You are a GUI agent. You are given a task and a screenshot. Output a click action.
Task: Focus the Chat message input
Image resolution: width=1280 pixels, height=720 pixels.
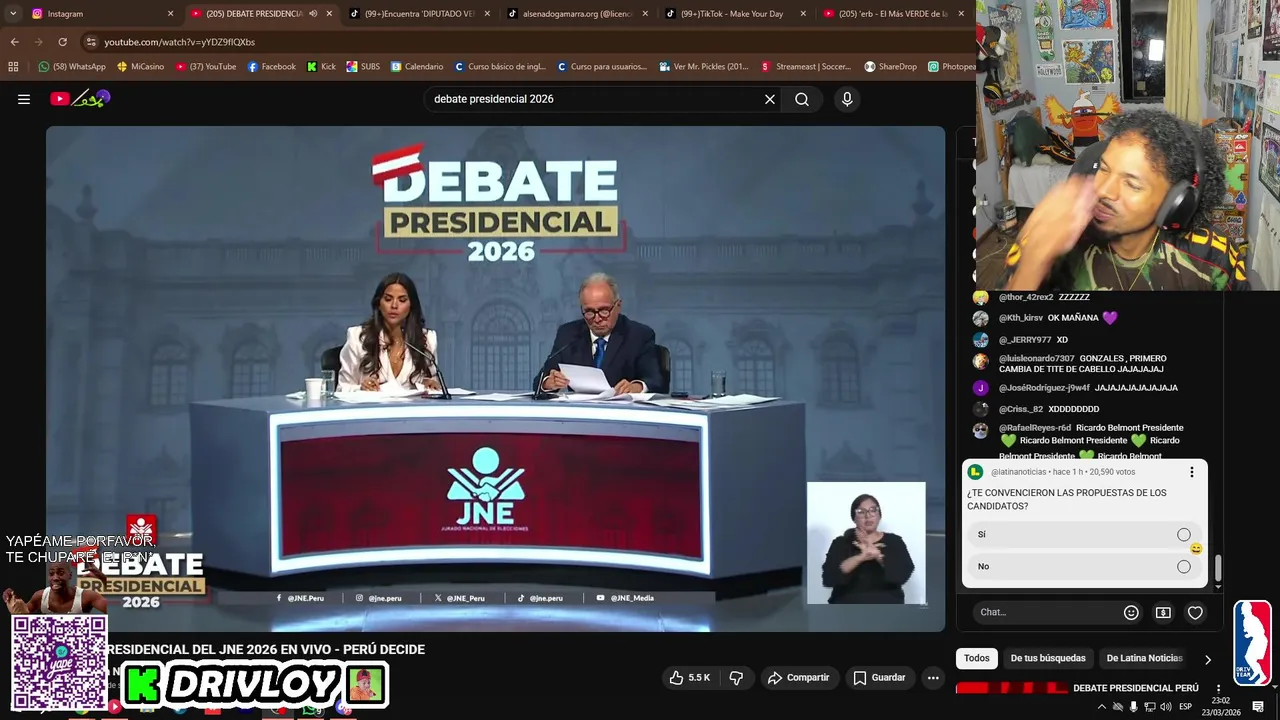[x=1045, y=613]
